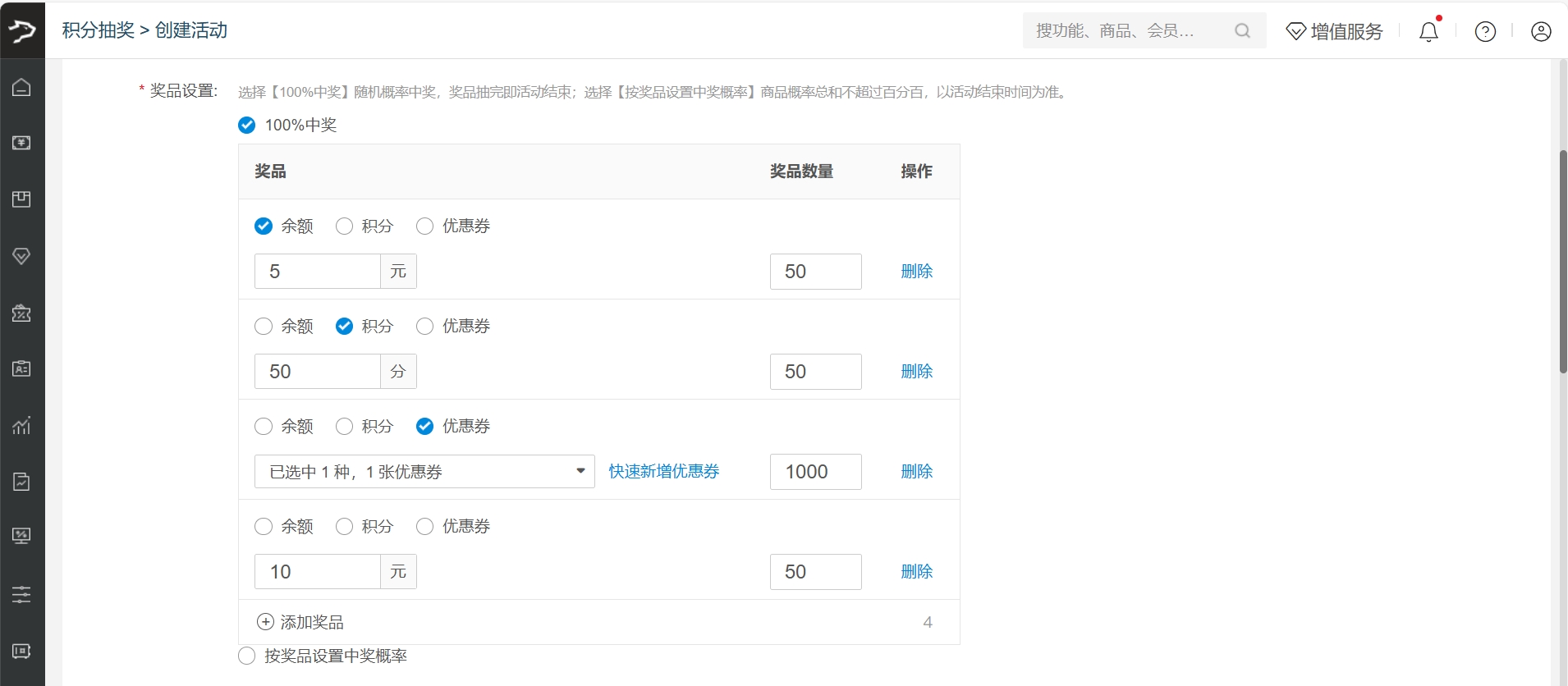Open 增值服务 in the top bar

coord(1334,31)
